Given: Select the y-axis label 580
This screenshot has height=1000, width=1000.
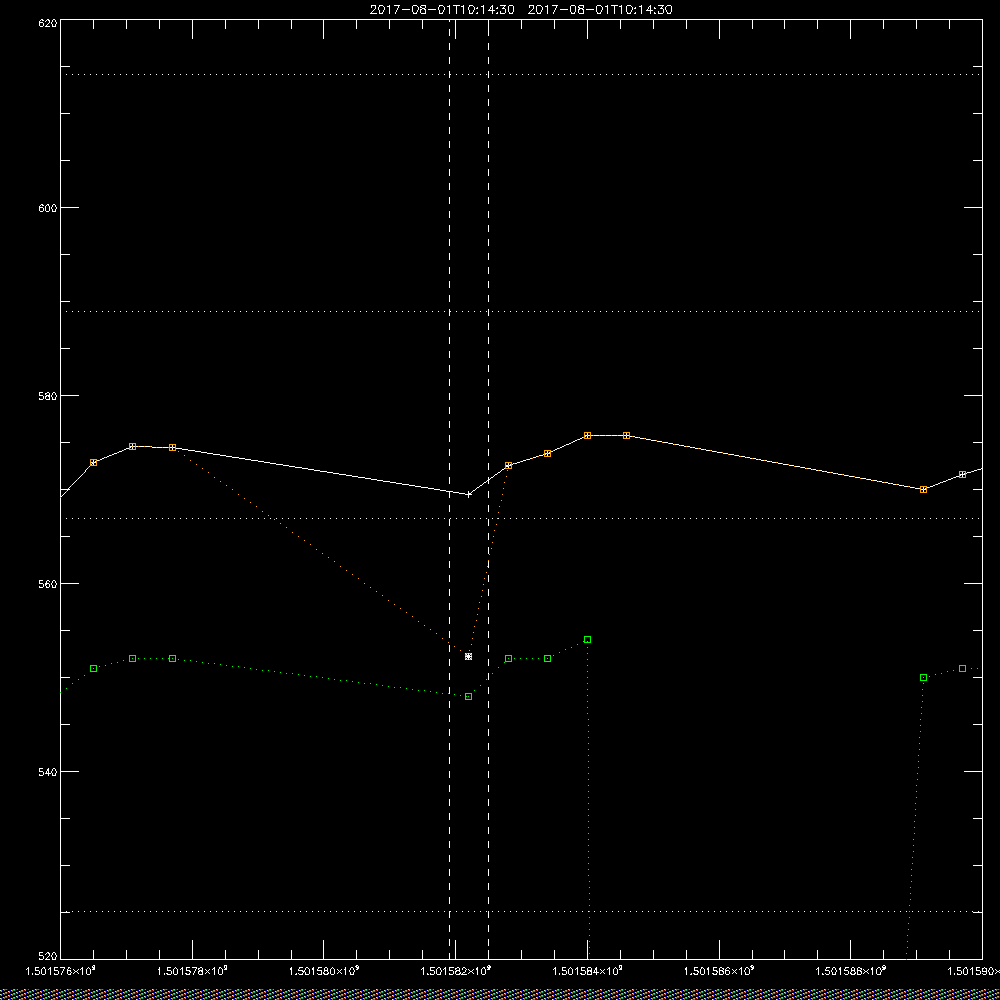Looking at the screenshot, I should point(48,395).
